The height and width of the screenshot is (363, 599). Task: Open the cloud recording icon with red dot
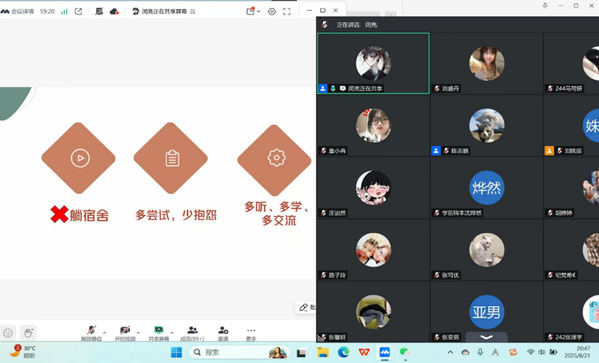[114, 11]
